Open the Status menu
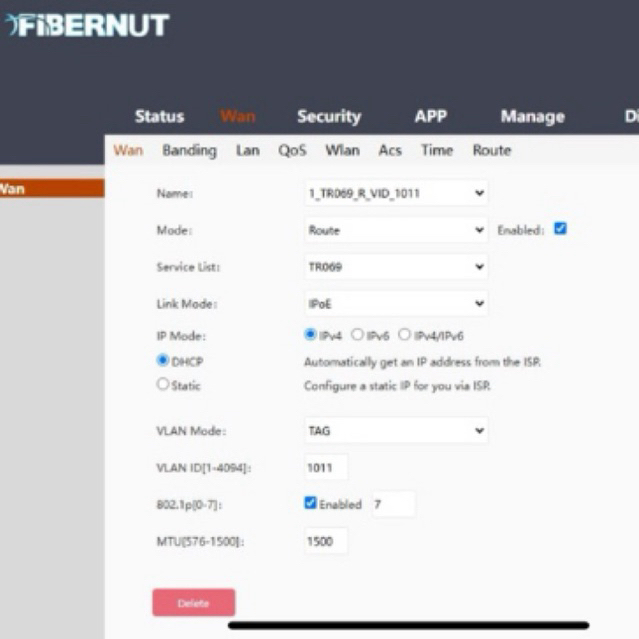Viewport: 639px width, 639px height. coord(159,116)
